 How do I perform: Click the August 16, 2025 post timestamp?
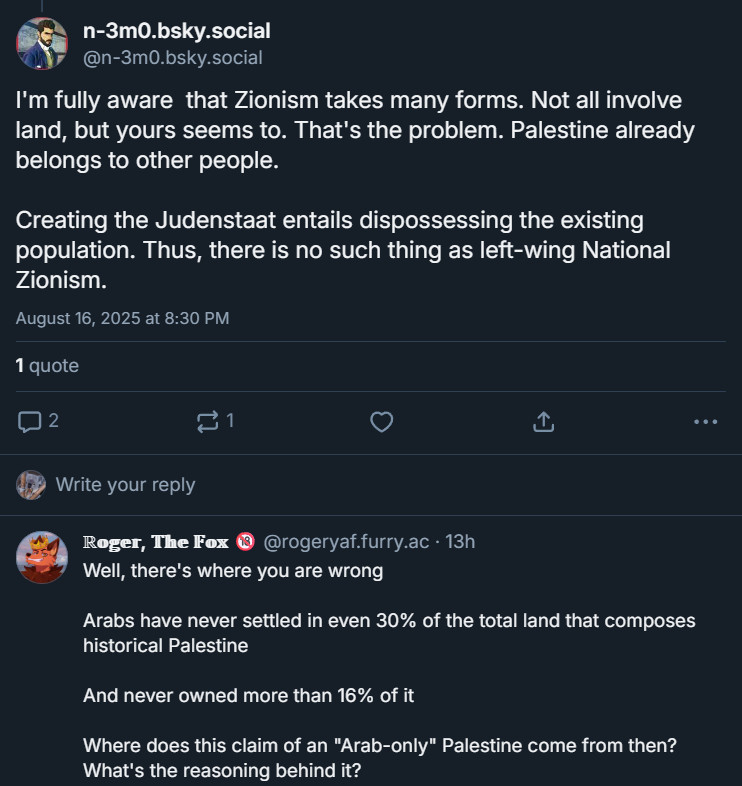pyautogui.click(x=122, y=318)
